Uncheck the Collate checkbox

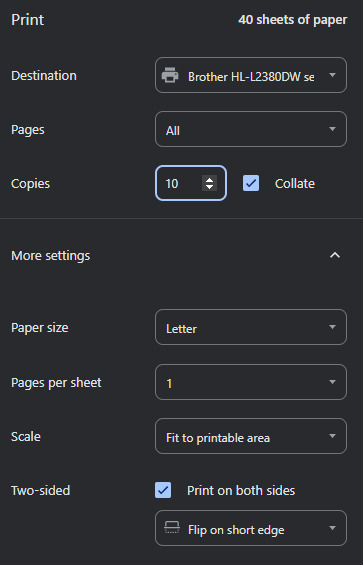251,183
